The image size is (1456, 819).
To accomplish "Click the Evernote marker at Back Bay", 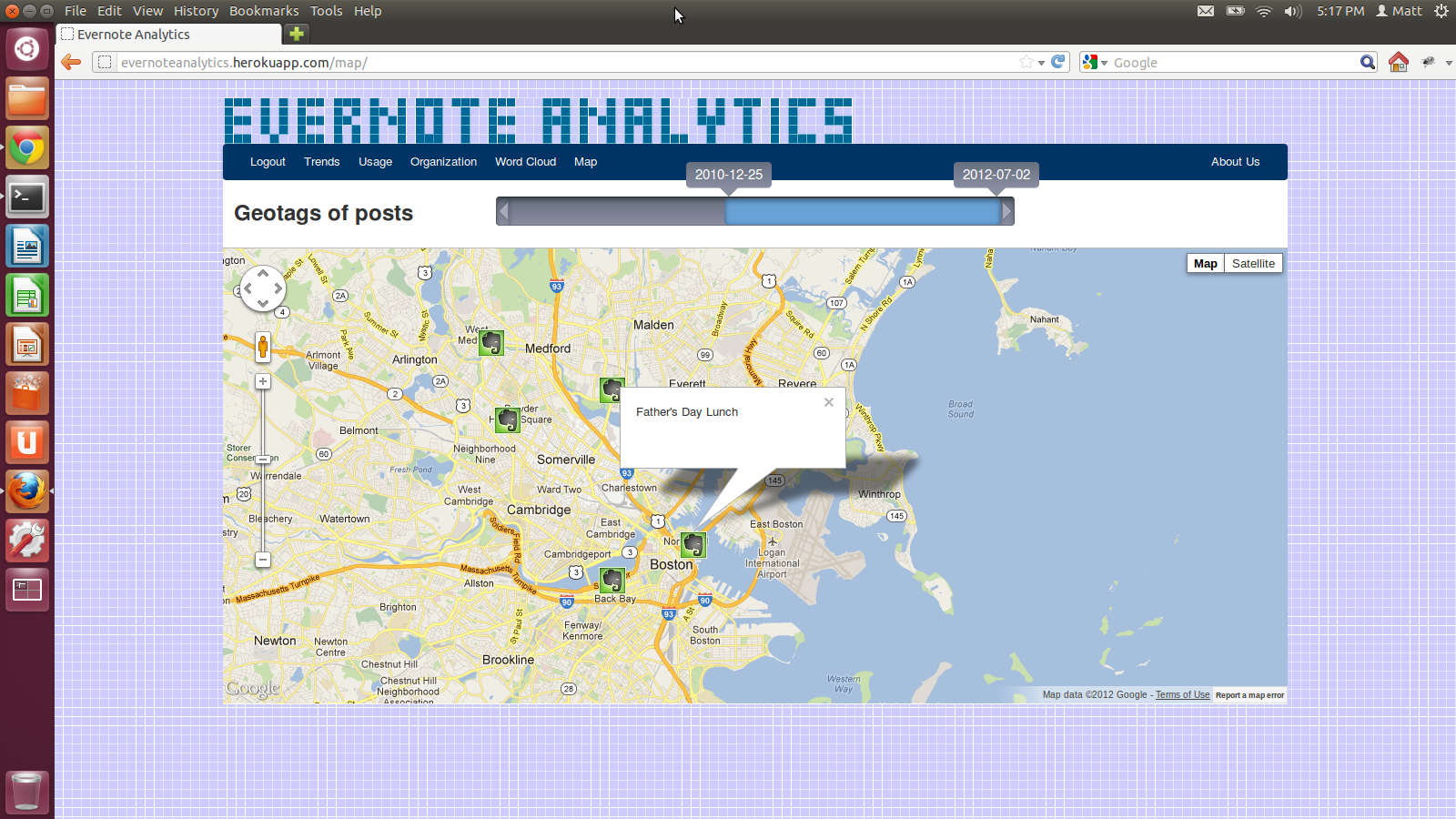I will (x=612, y=580).
